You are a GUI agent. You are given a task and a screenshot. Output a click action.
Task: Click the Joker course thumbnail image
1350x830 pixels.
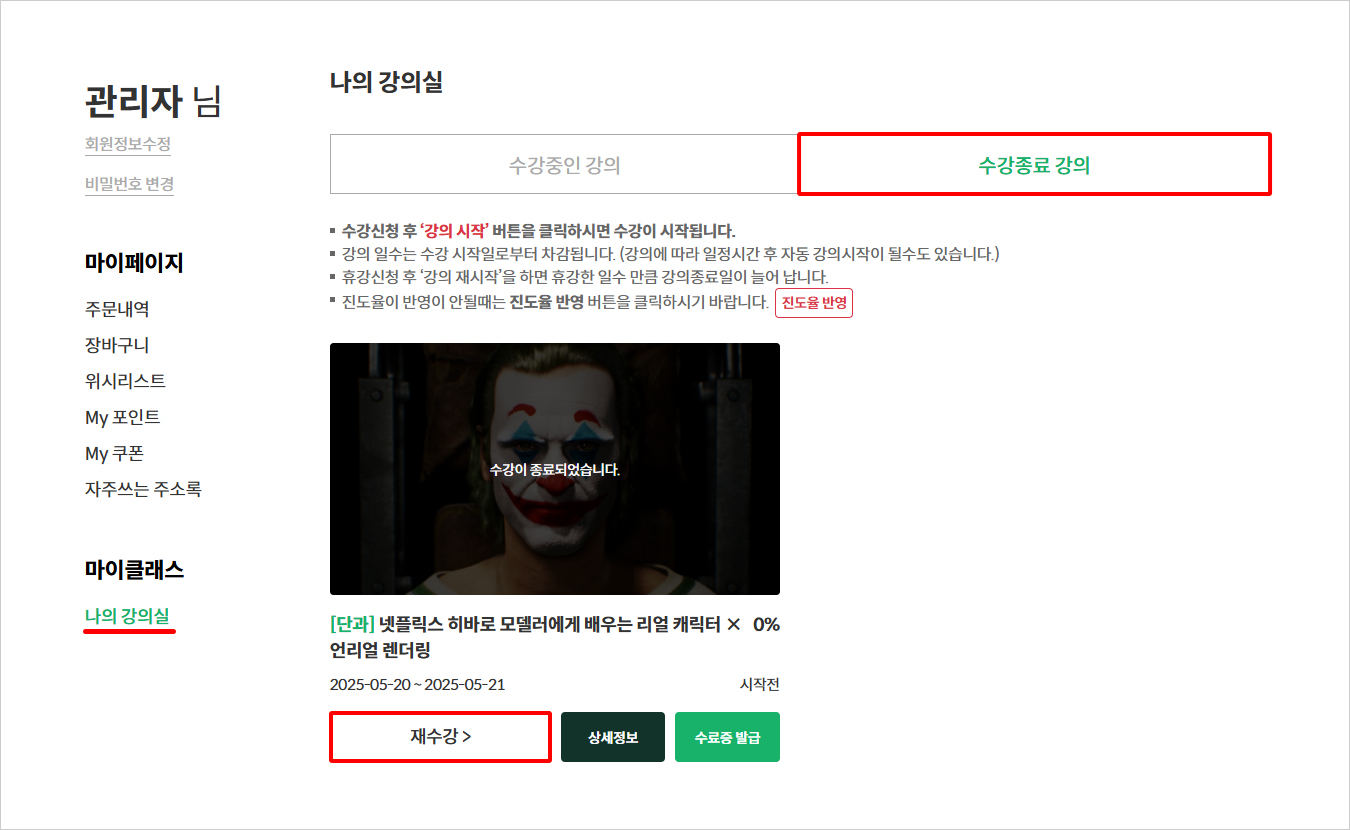pyautogui.click(x=554, y=469)
